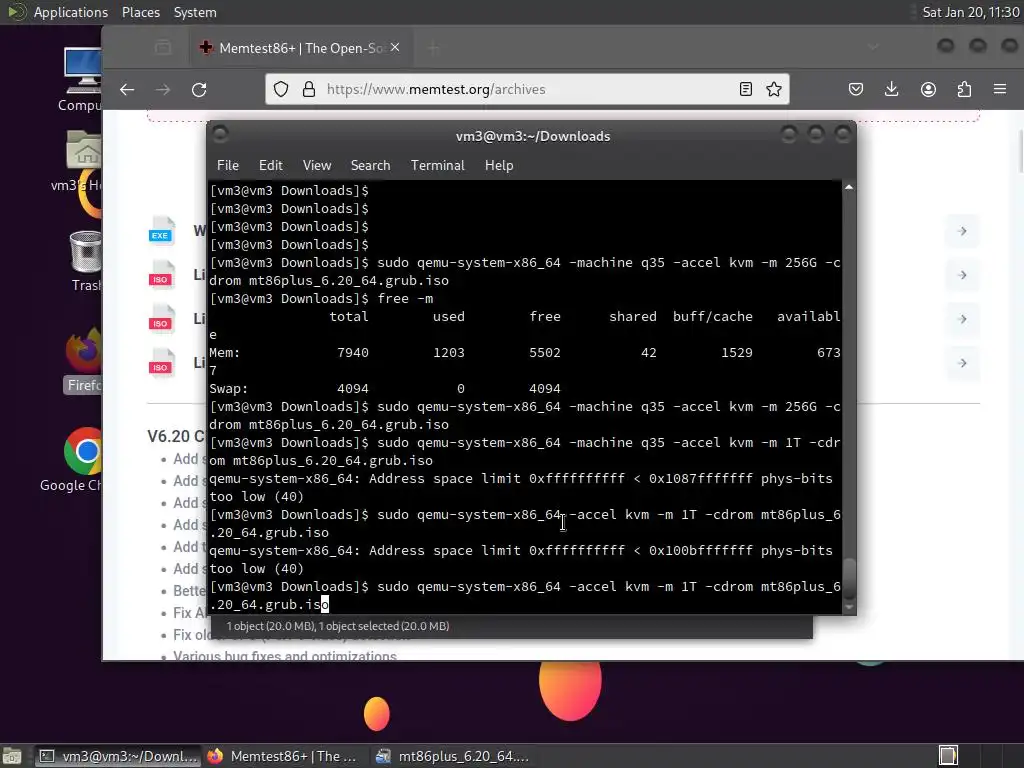Open the terminal File menu
The height and width of the screenshot is (768, 1024).
[x=228, y=165]
